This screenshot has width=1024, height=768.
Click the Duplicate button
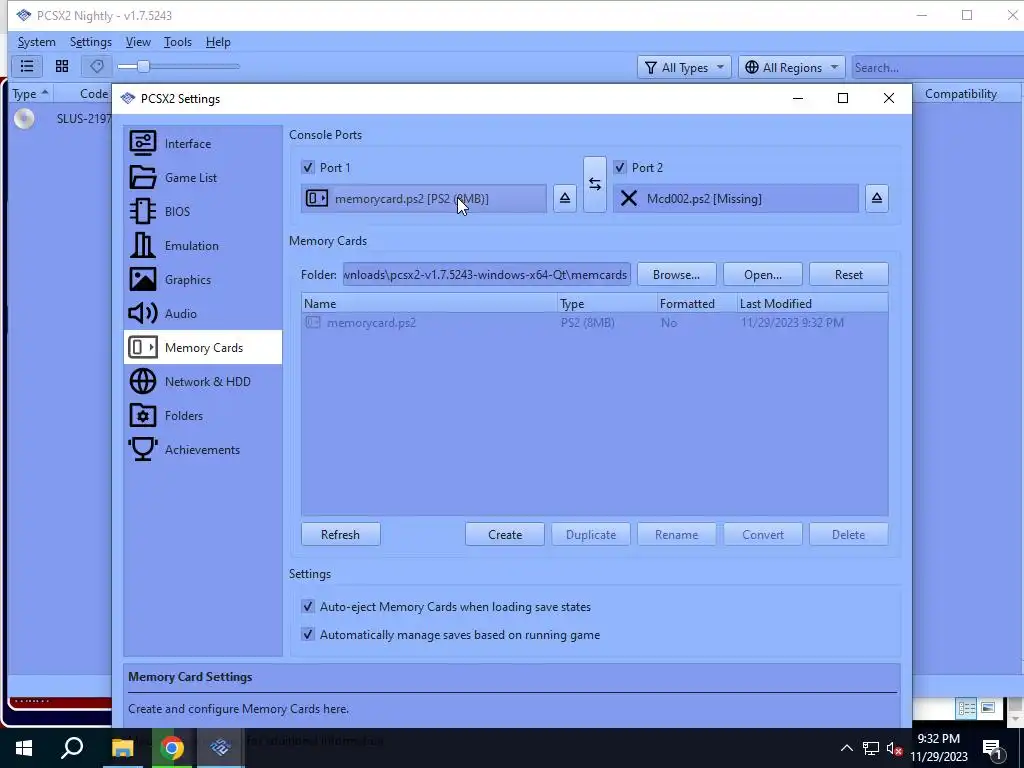[x=591, y=534]
